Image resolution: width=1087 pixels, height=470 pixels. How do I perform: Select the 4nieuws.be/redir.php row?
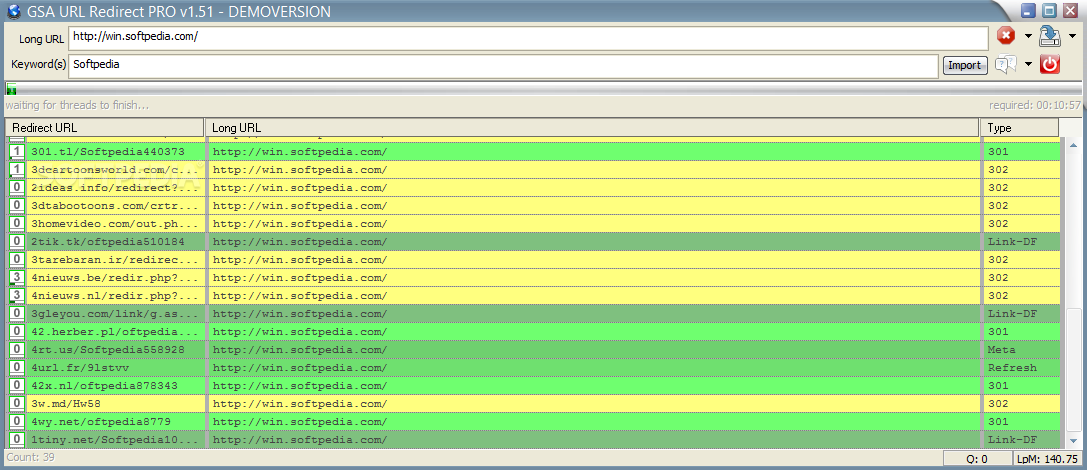point(534,278)
